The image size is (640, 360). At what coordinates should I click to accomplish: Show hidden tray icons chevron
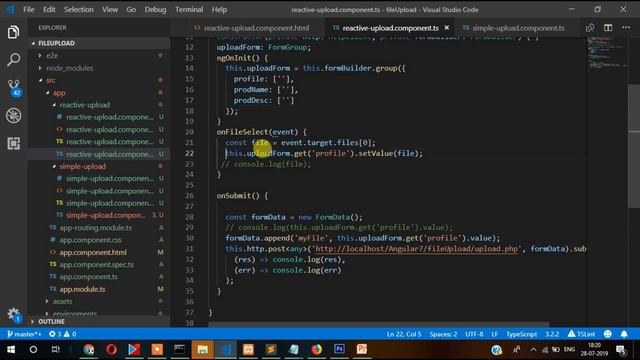(x=533, y=349)
